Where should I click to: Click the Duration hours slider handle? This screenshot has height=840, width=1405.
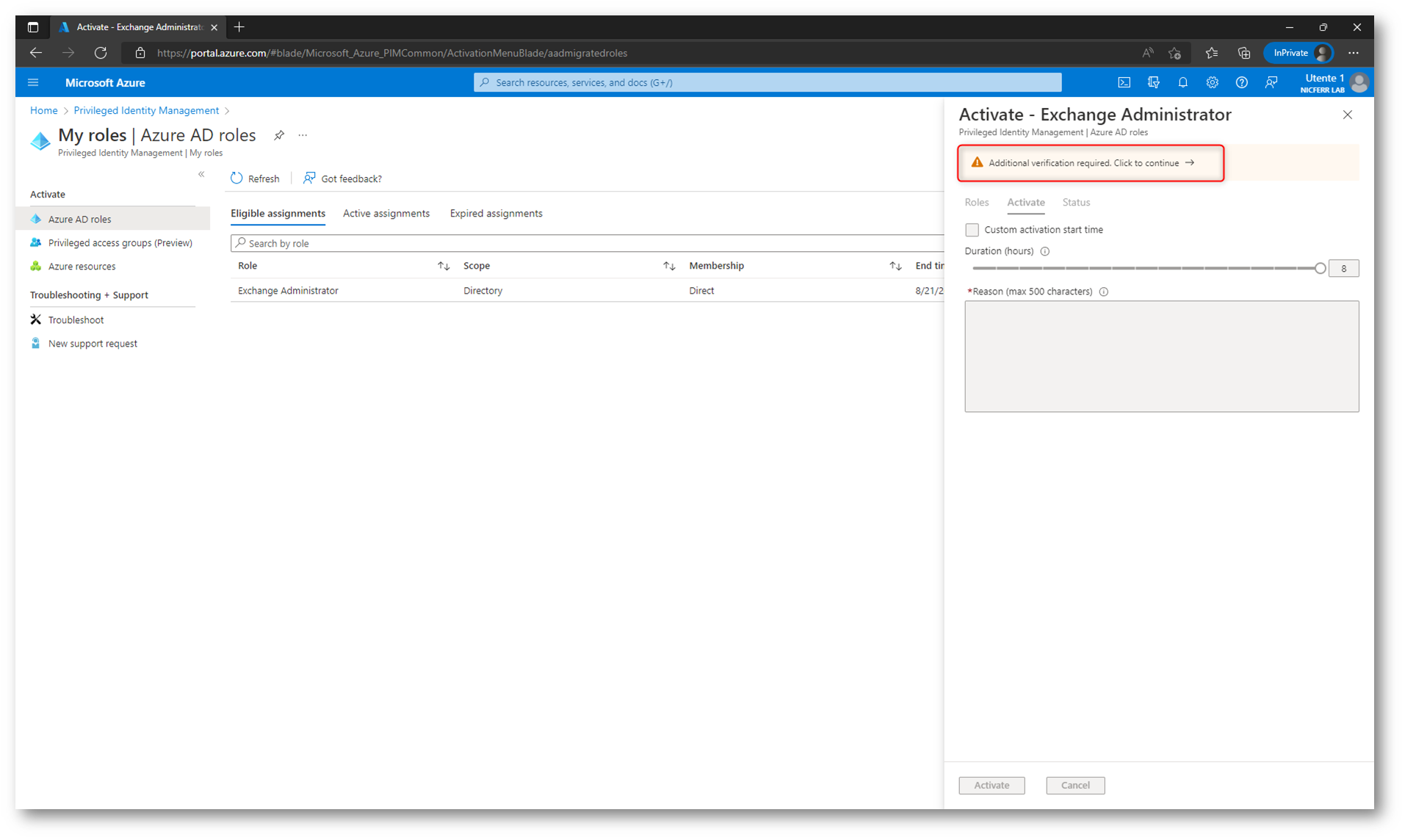point(1320,269)
